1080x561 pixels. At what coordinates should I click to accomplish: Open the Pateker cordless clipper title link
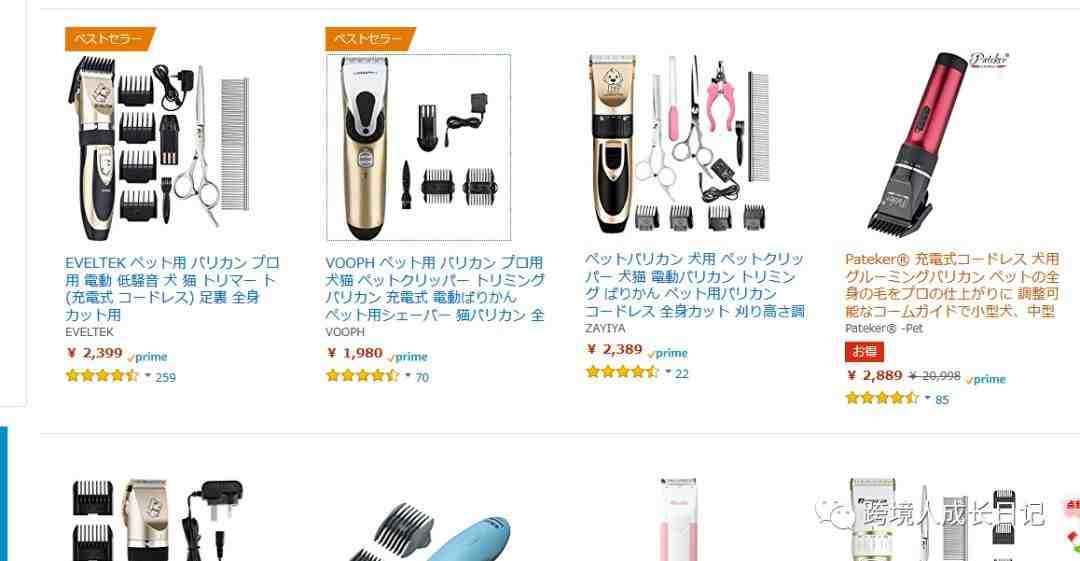pyautogui.click(x=952, y=285)
